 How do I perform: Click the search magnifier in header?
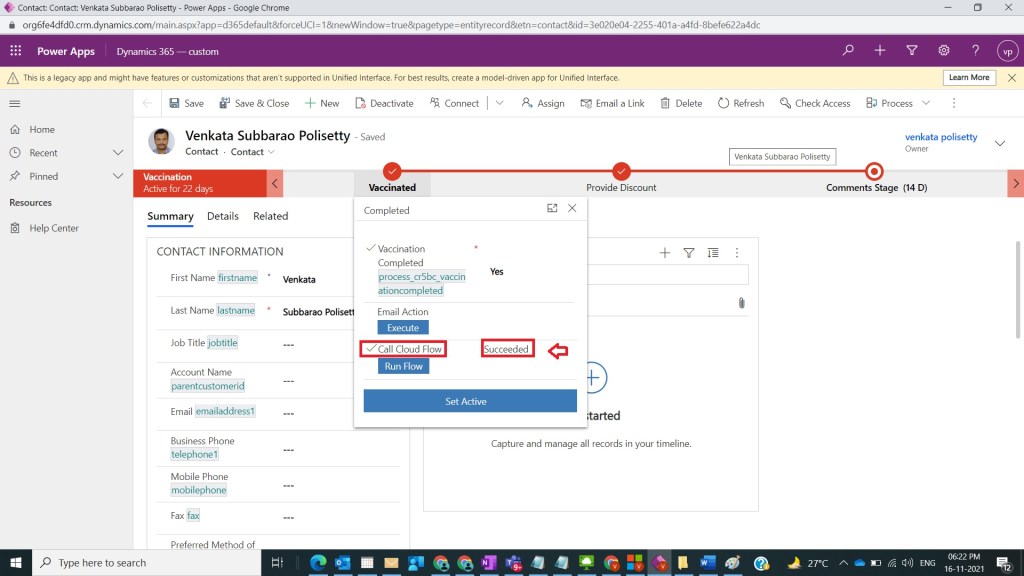click(x=848, y=51)
